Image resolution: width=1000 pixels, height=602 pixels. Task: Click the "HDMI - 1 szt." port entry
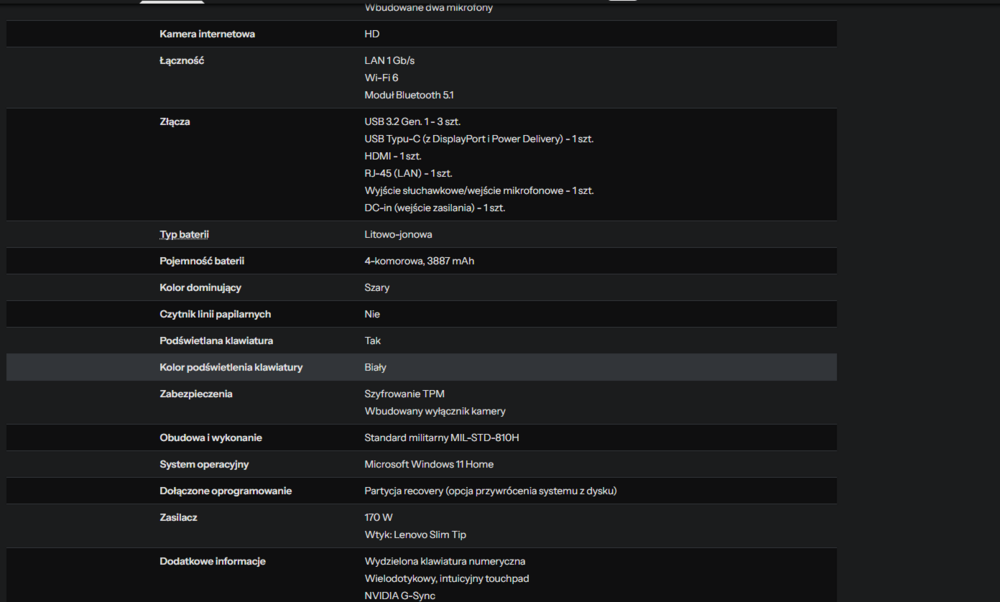click(x=392, y=156)
